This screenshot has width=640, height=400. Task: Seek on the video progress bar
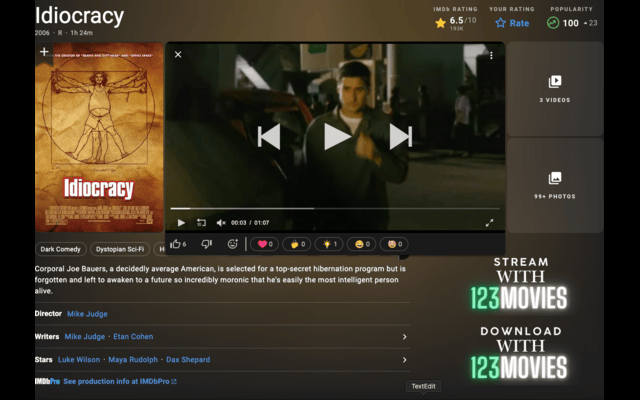coord(335,209)
